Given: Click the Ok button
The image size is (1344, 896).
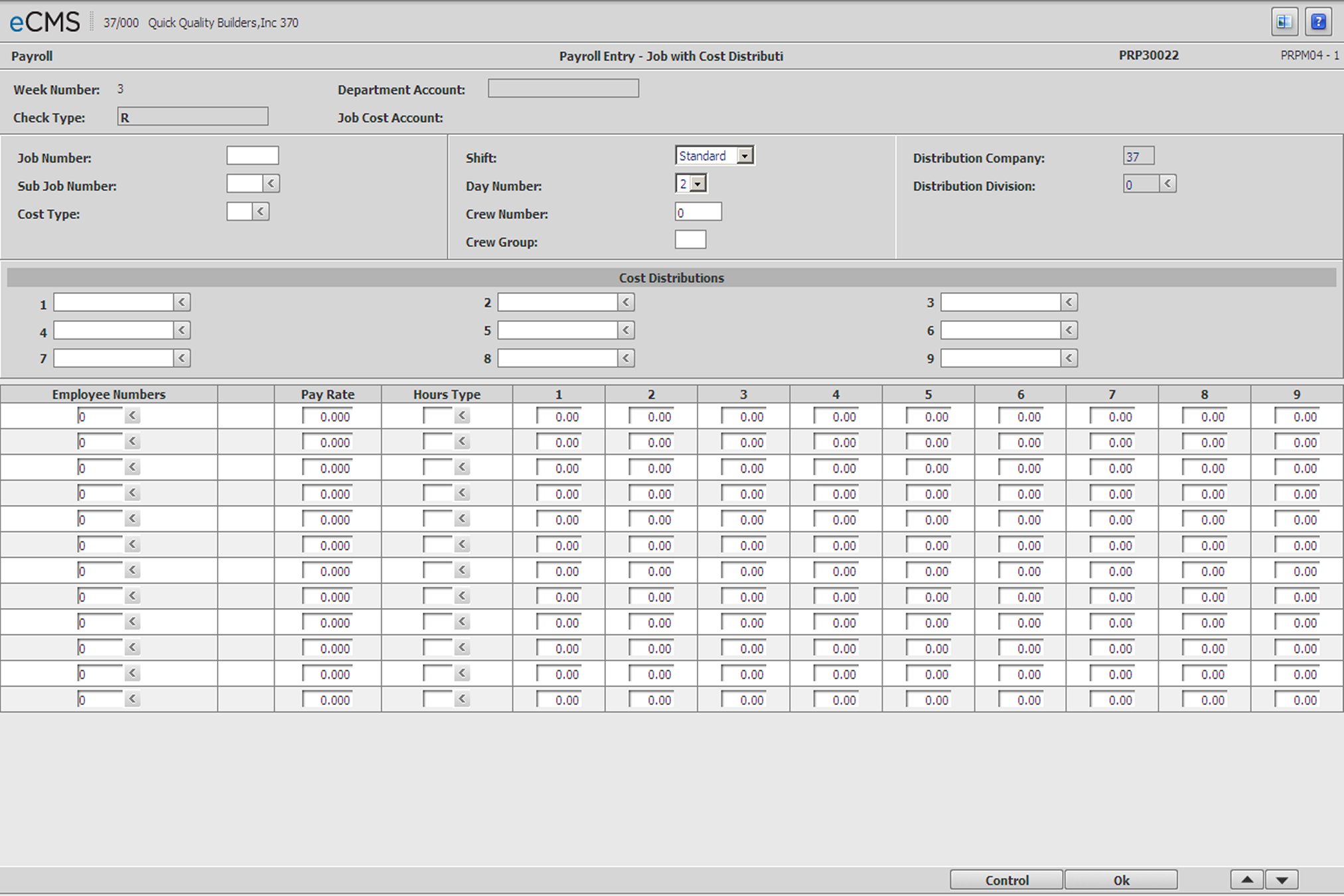Looking at the screenshot, I should (1121, 880).
